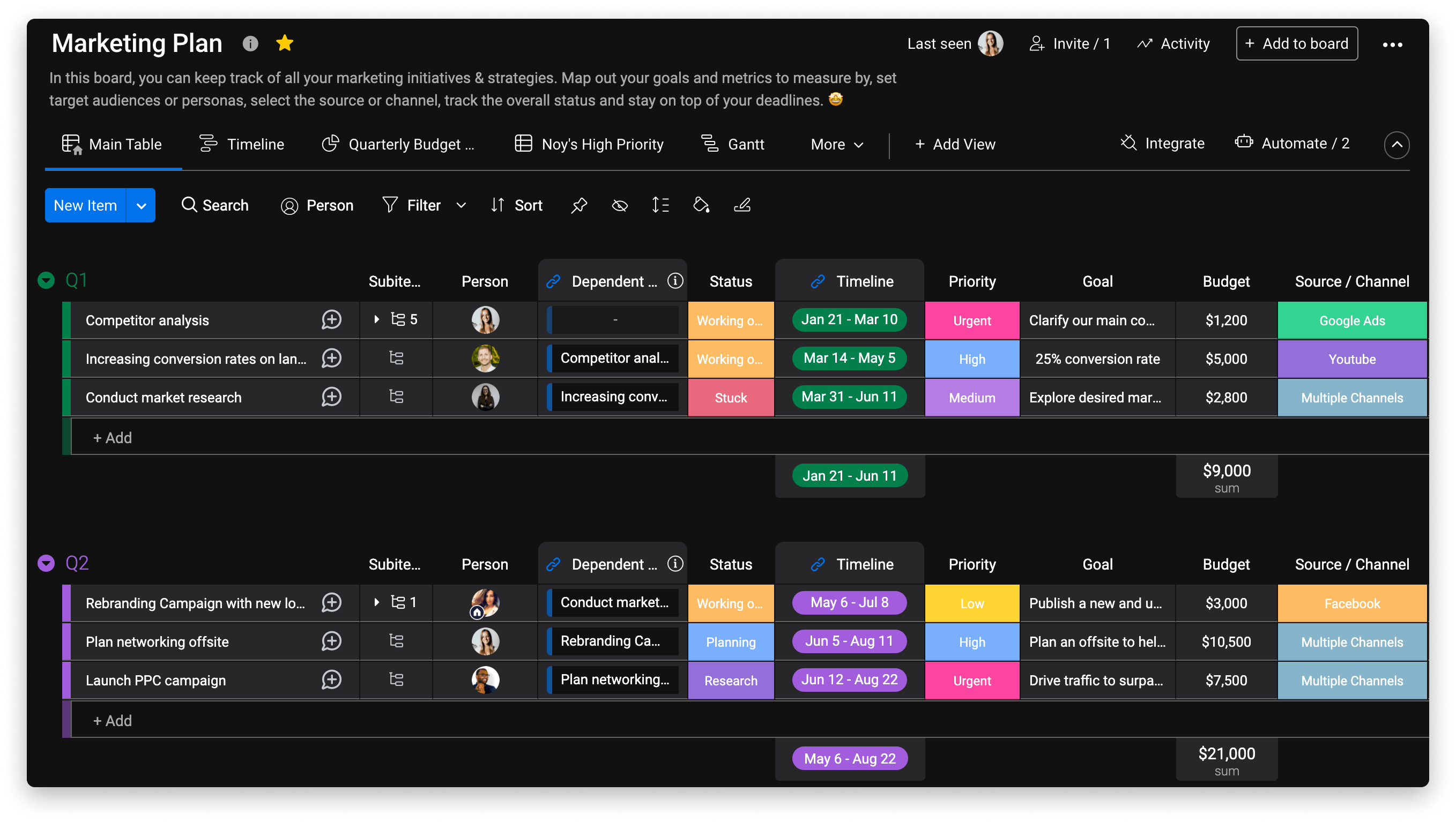Click the Stuck status color cell
The height and width of the screenshot is (822, 1456).
731,397
